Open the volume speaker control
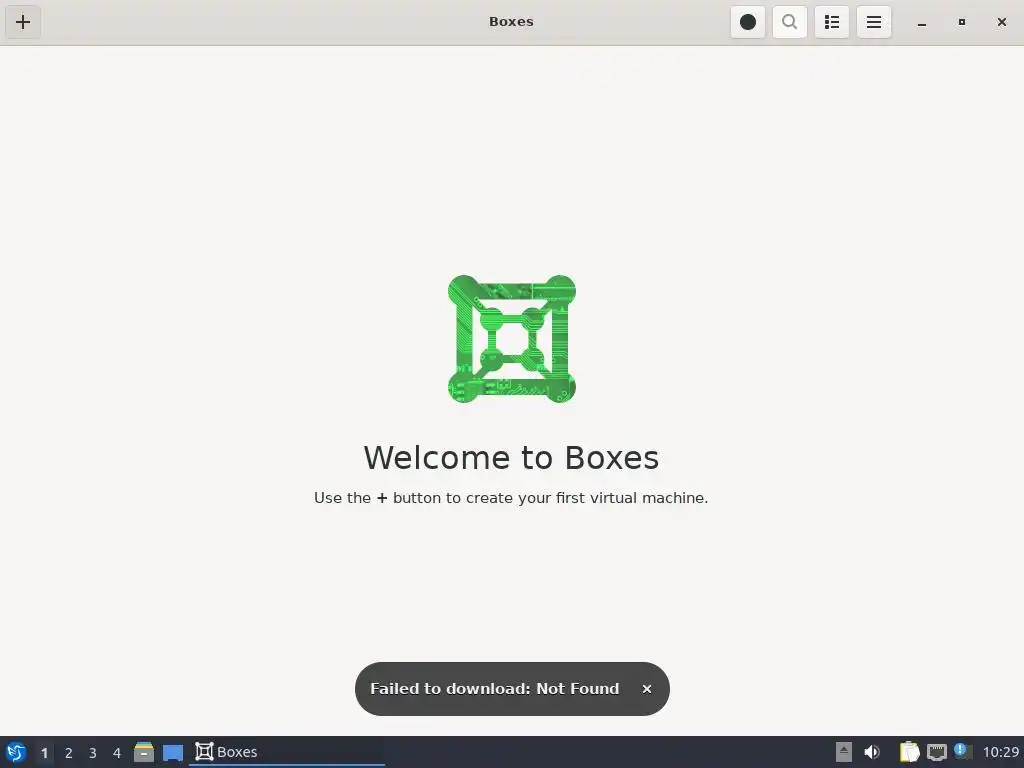The image size is (1024, 768). click(872, 752)
